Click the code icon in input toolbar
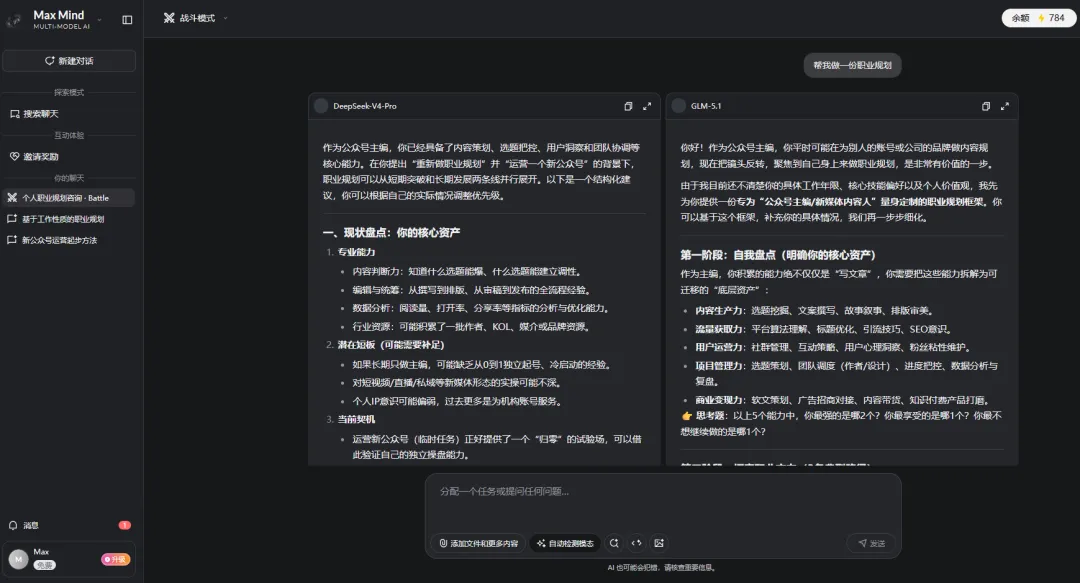The width and height of the screenshot is (1080, 583). pyautogui.click(x=636, y=543)
